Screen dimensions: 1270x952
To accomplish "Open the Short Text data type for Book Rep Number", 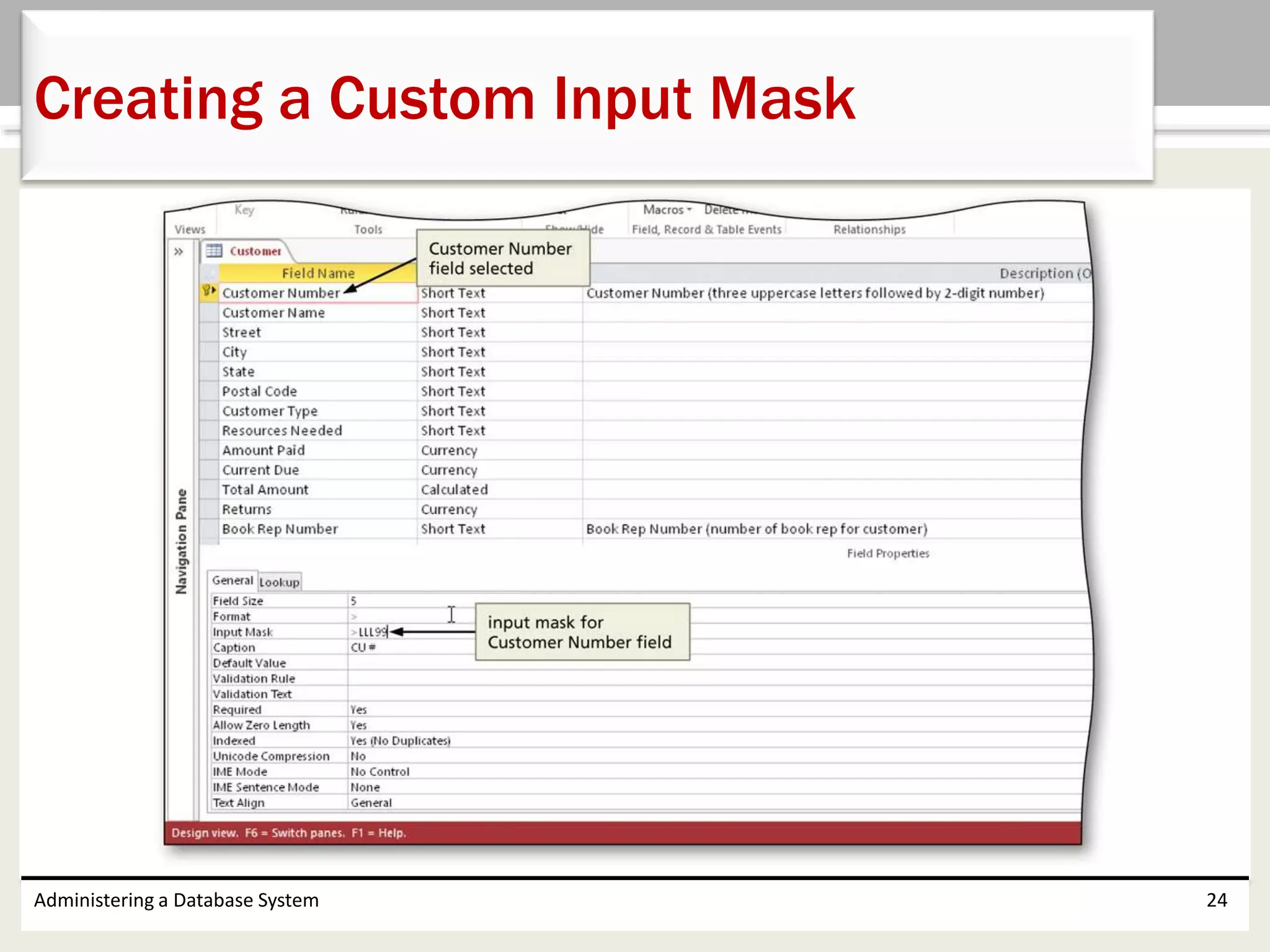I will [500, 529].
